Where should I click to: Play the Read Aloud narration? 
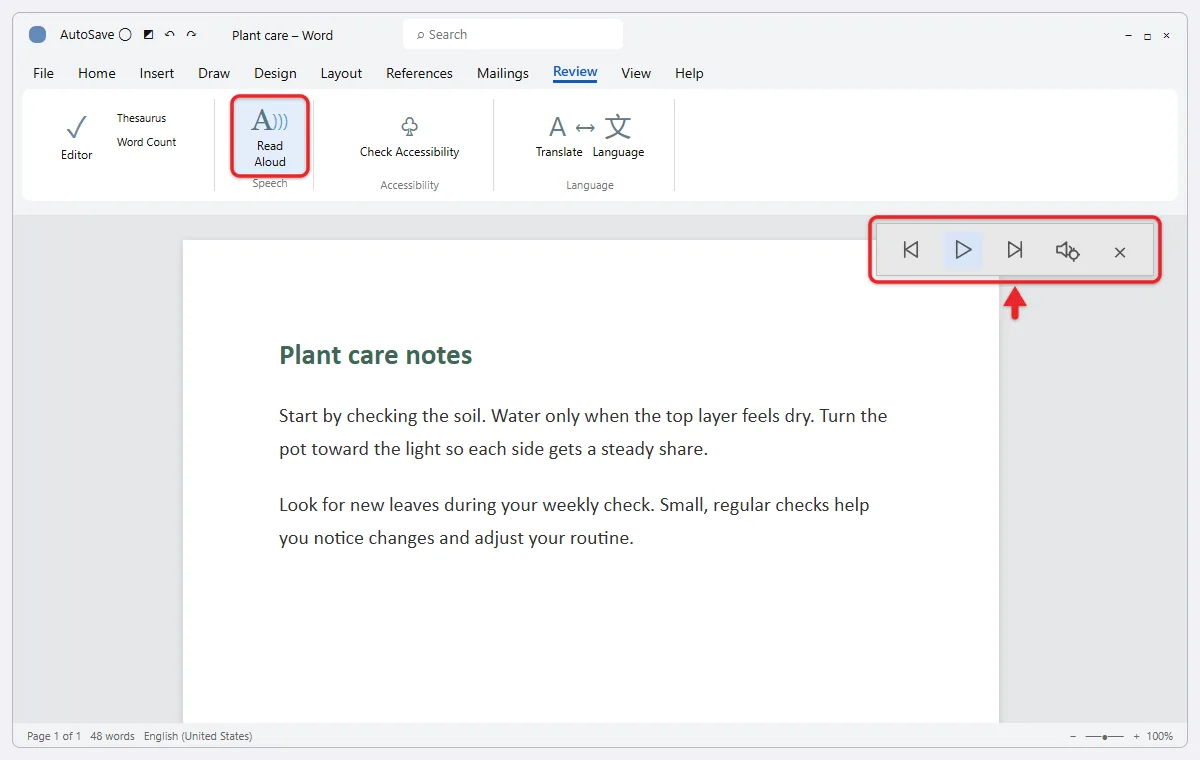tap(963, 250)
